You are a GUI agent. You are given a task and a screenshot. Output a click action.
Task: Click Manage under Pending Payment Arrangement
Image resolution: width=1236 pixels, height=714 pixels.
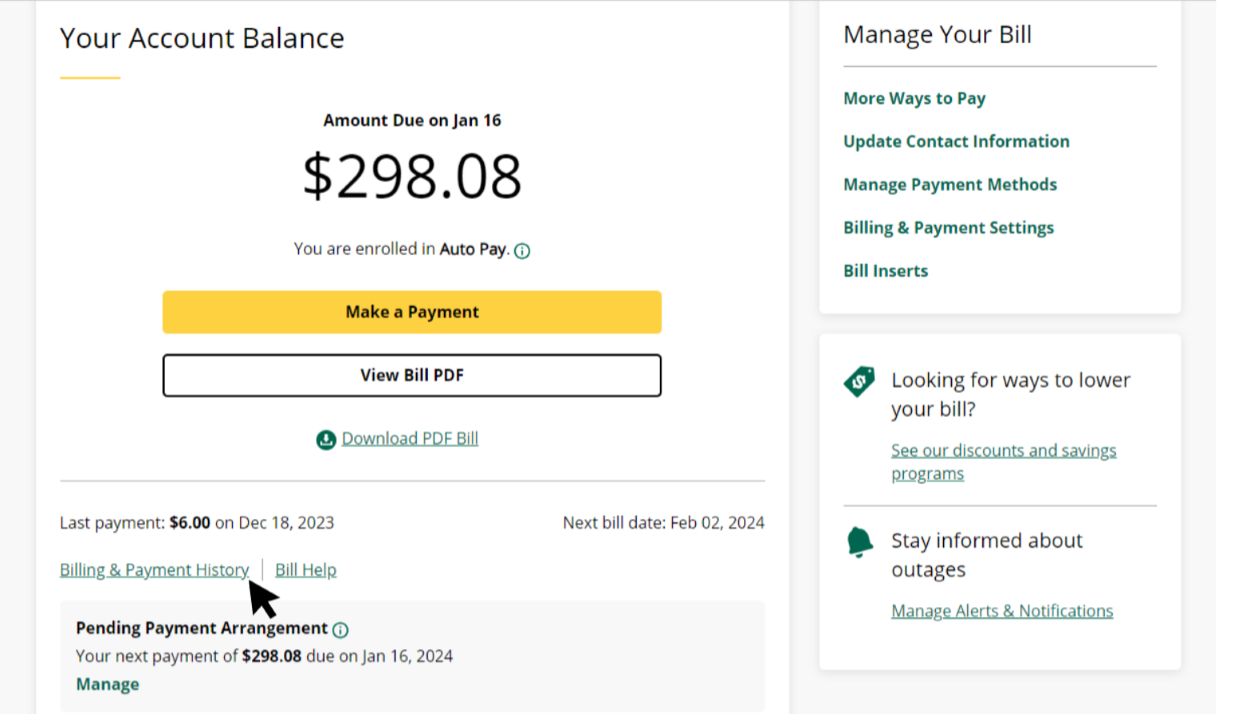click(107, 684)
